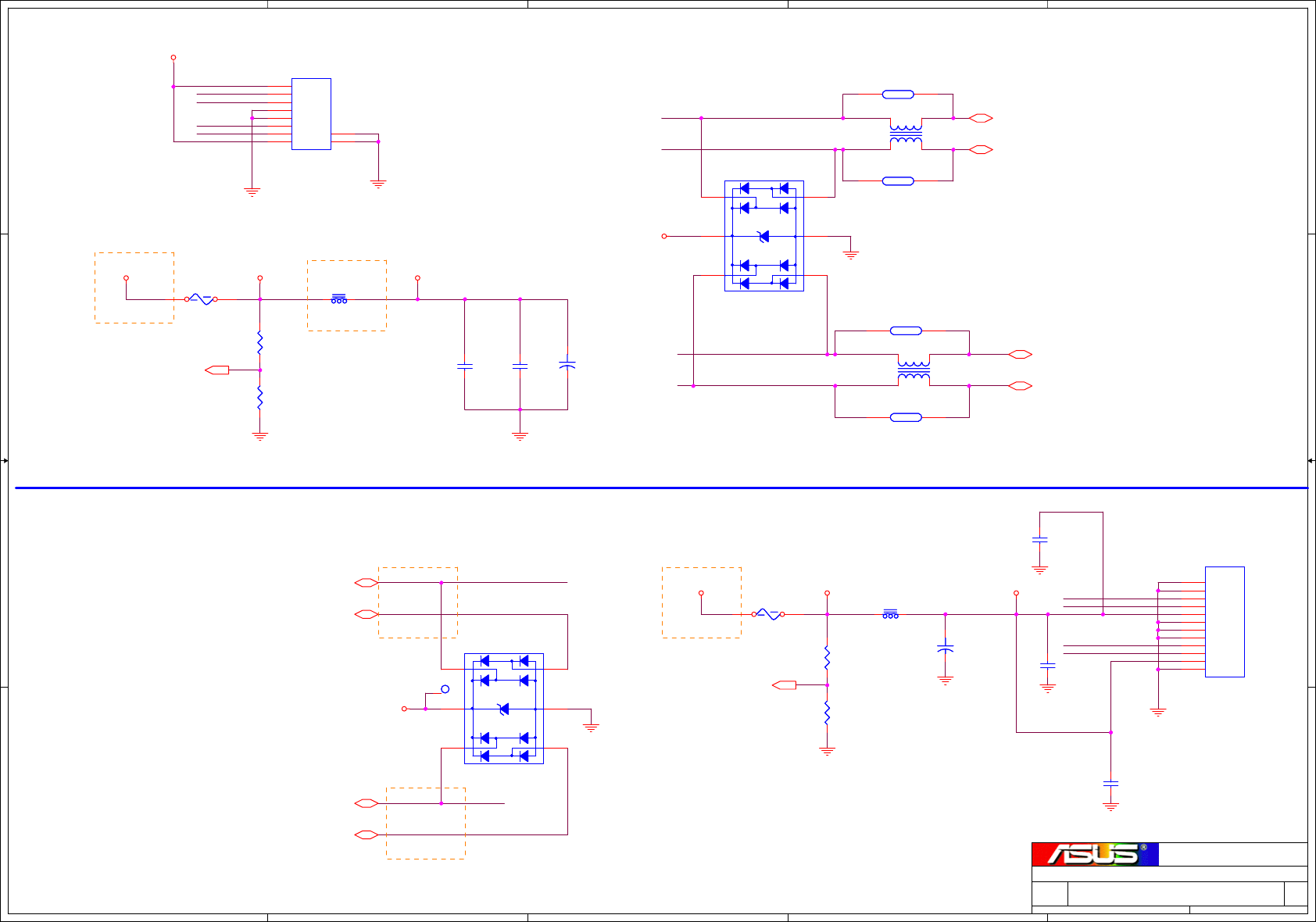Screen dimensions: 1316x922
Task: Click the topmost output port right of the upper choke
Action: [981, 118]
